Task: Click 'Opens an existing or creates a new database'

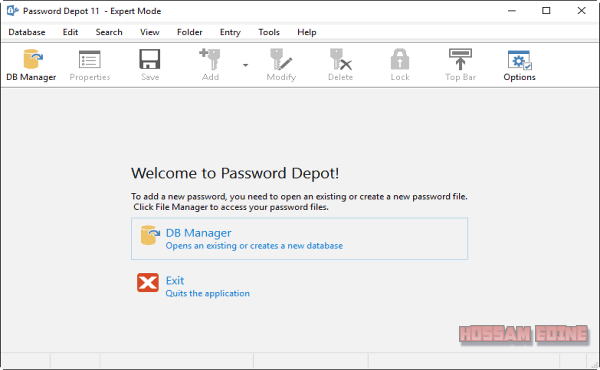Action: pos(254,246)
